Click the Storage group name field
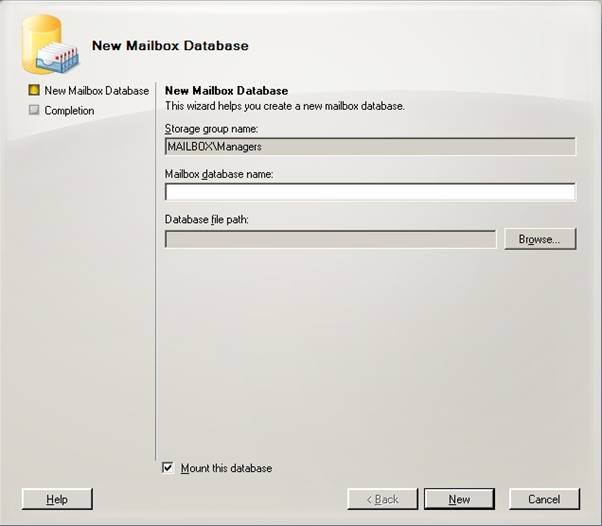Screen dimensions: 602x526 (x=370, y=146)
